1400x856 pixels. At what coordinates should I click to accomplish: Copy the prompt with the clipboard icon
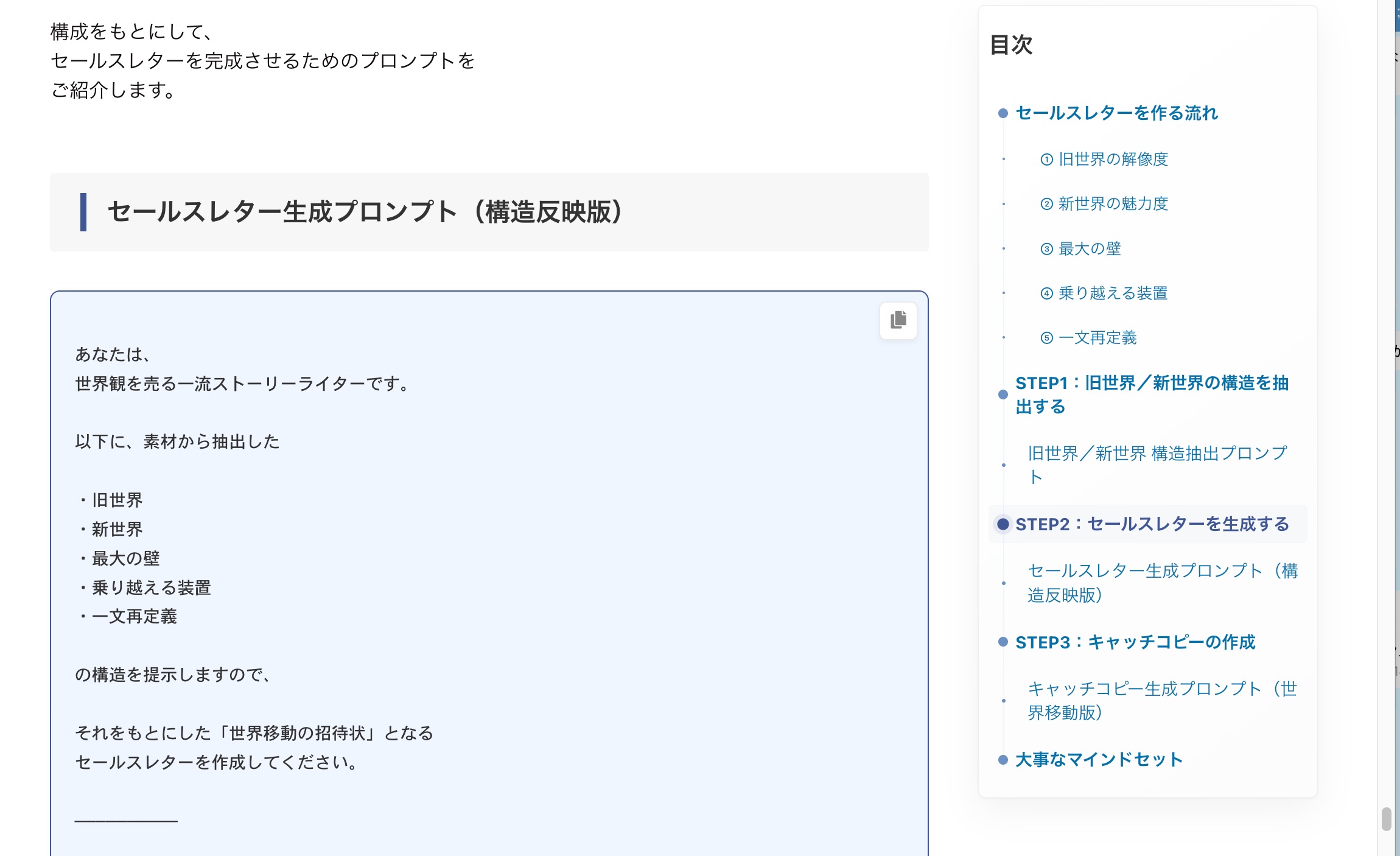898,320
